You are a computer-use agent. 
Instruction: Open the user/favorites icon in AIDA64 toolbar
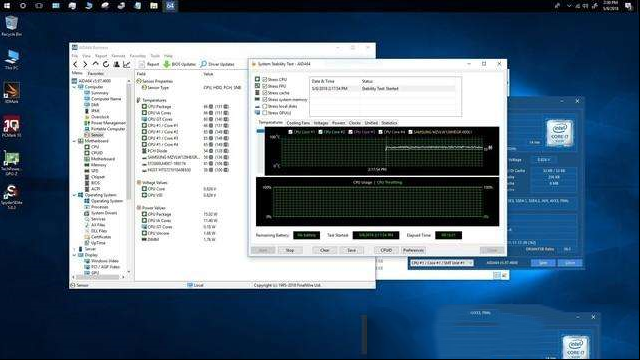[x=116, y=64]
